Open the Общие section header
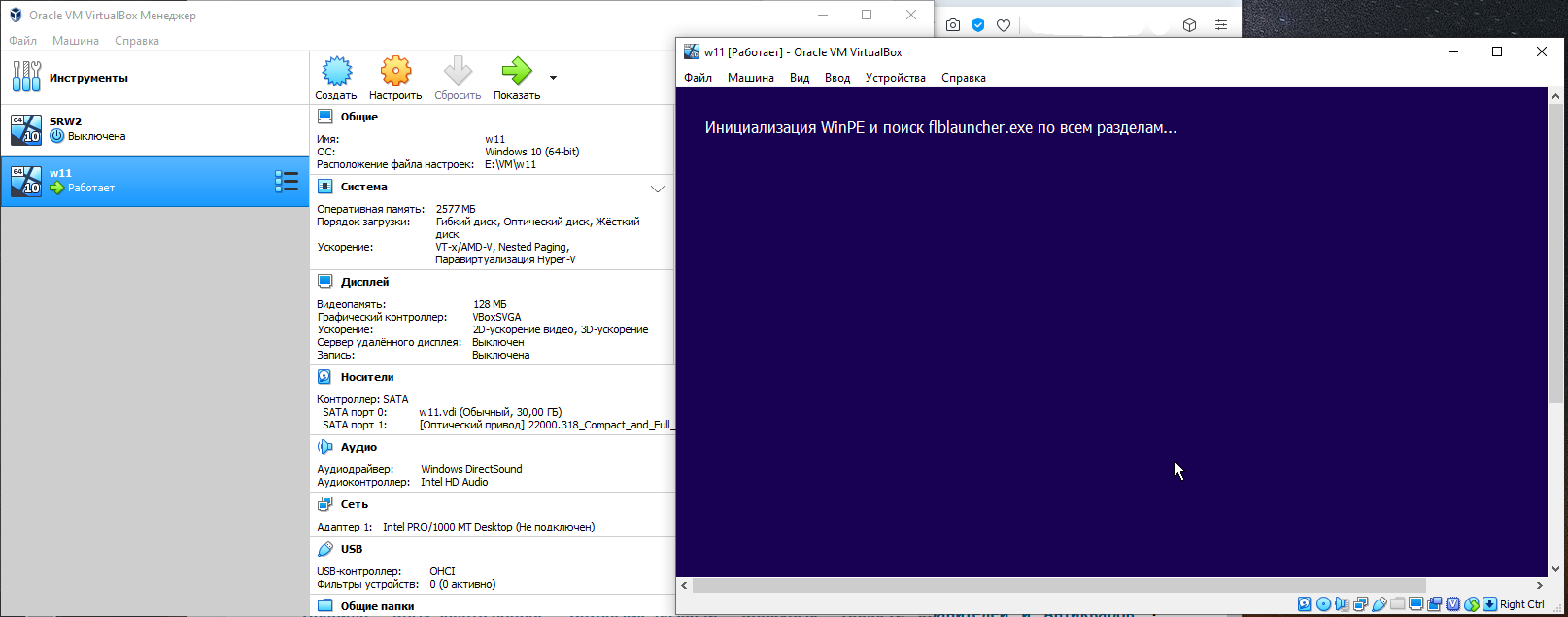The height and width of the screenshot is (617, 1568). [x=359, y=117]
